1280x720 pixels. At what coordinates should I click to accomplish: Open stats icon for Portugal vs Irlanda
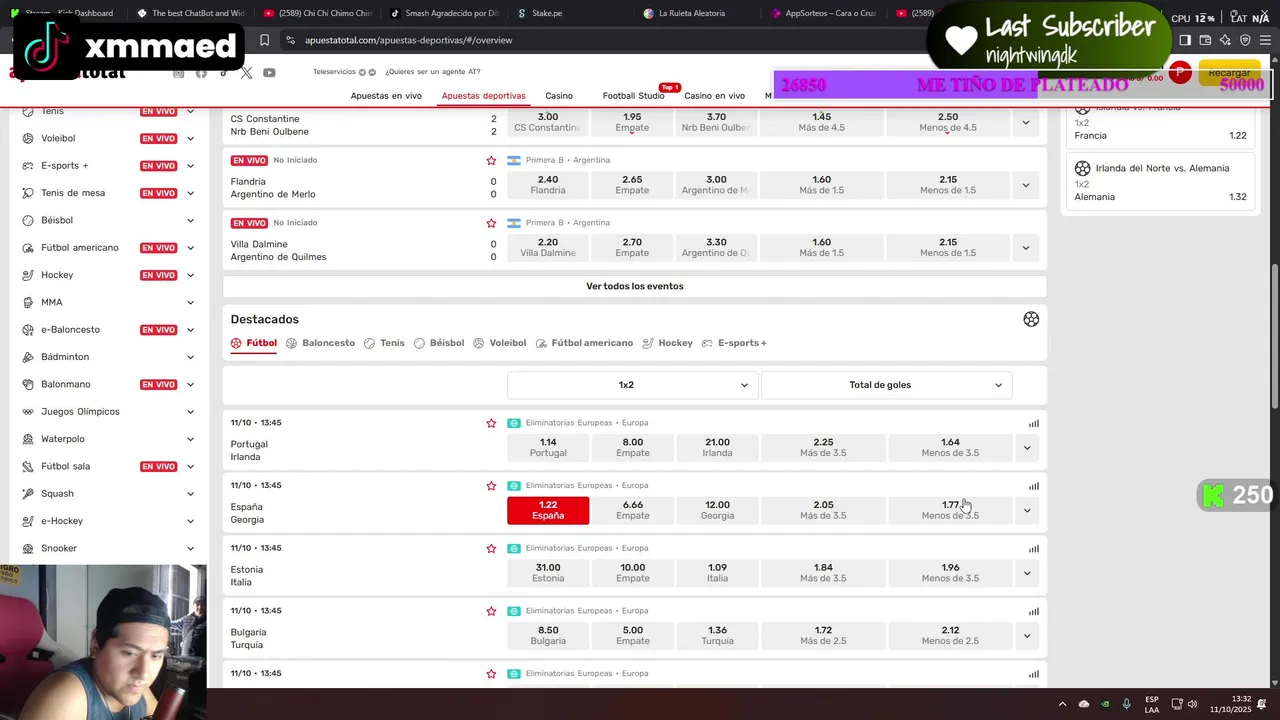[x=1034, y=423]
